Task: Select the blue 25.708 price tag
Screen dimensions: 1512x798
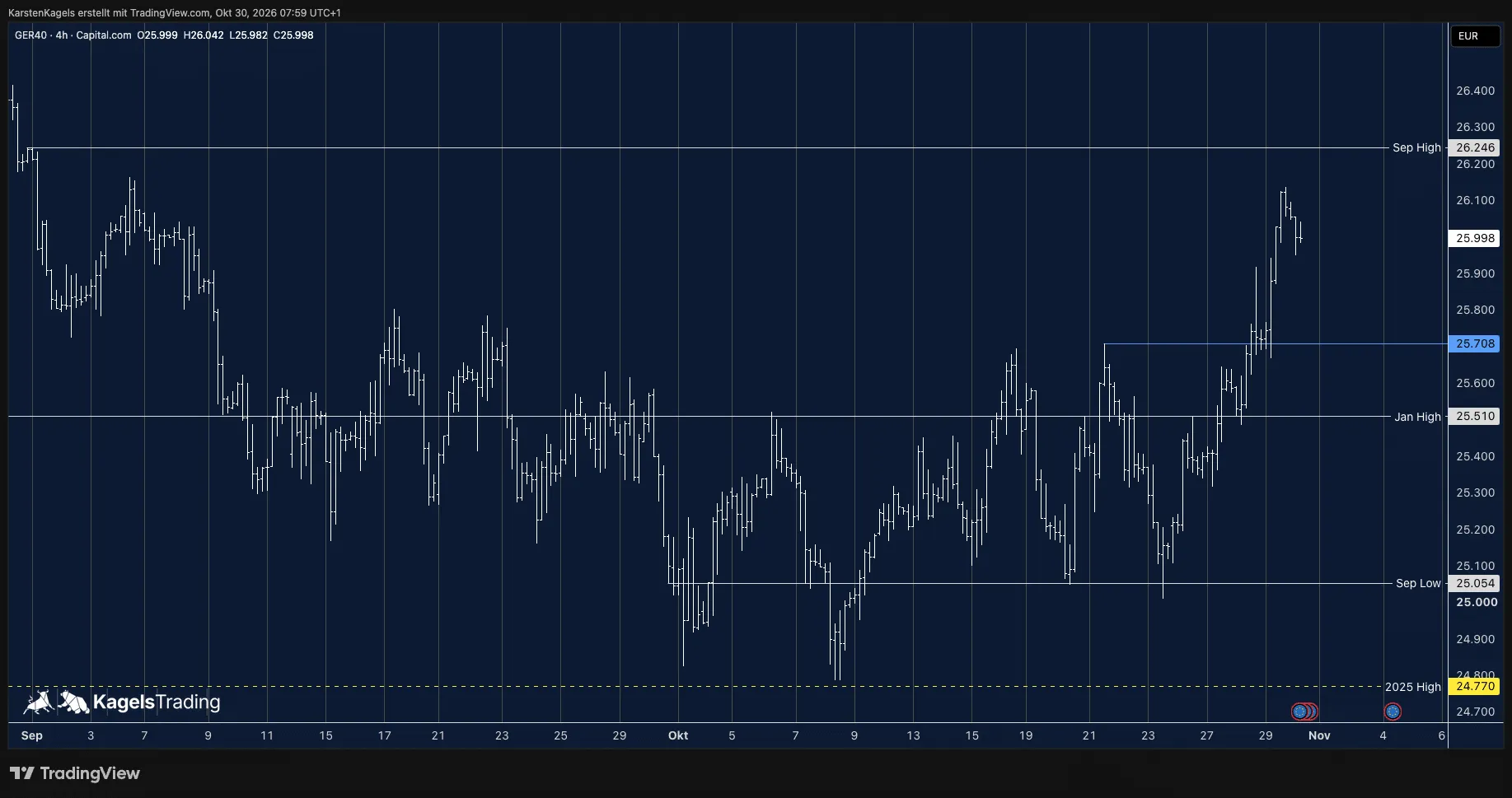Action: pyautogui.click(x=1475, y=344)
